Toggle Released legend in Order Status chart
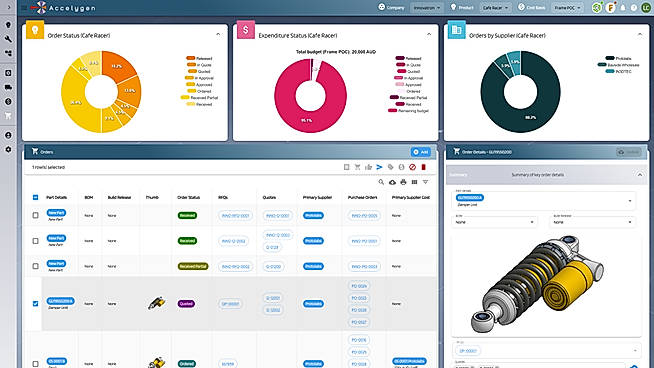The width and height of the screenshot is (654, 368). click(x=199, y=58)
